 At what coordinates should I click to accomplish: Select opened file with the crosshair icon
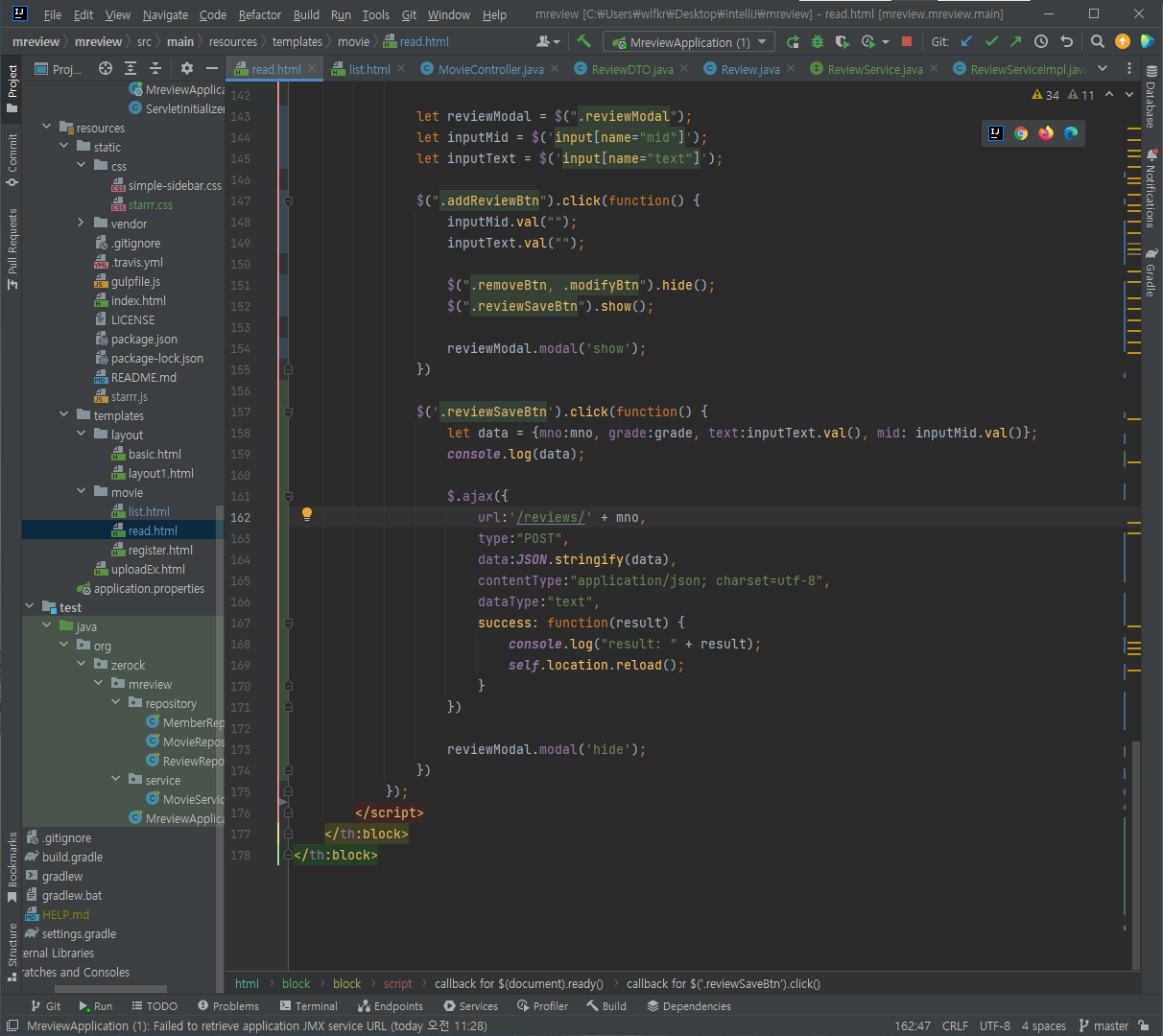tap(106, 68)
